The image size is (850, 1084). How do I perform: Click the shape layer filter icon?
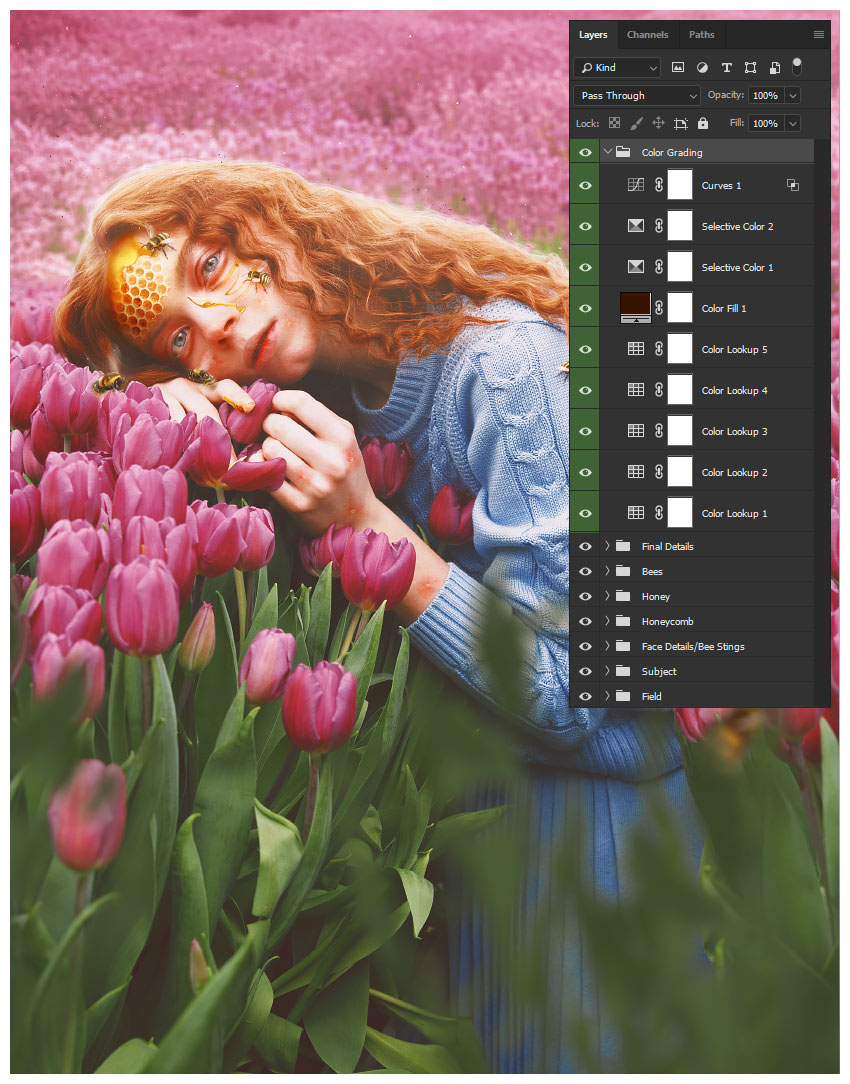click(x=750, y=67)
